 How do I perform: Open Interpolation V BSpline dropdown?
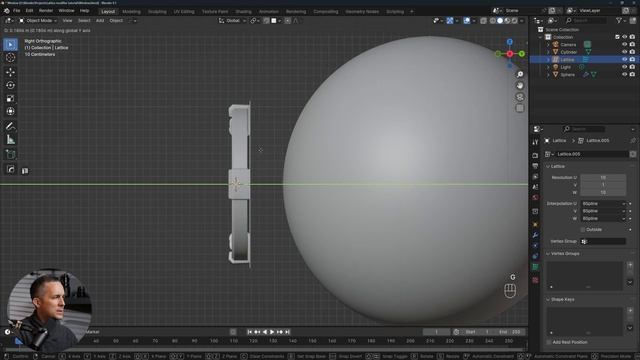(x=603, y=211)
